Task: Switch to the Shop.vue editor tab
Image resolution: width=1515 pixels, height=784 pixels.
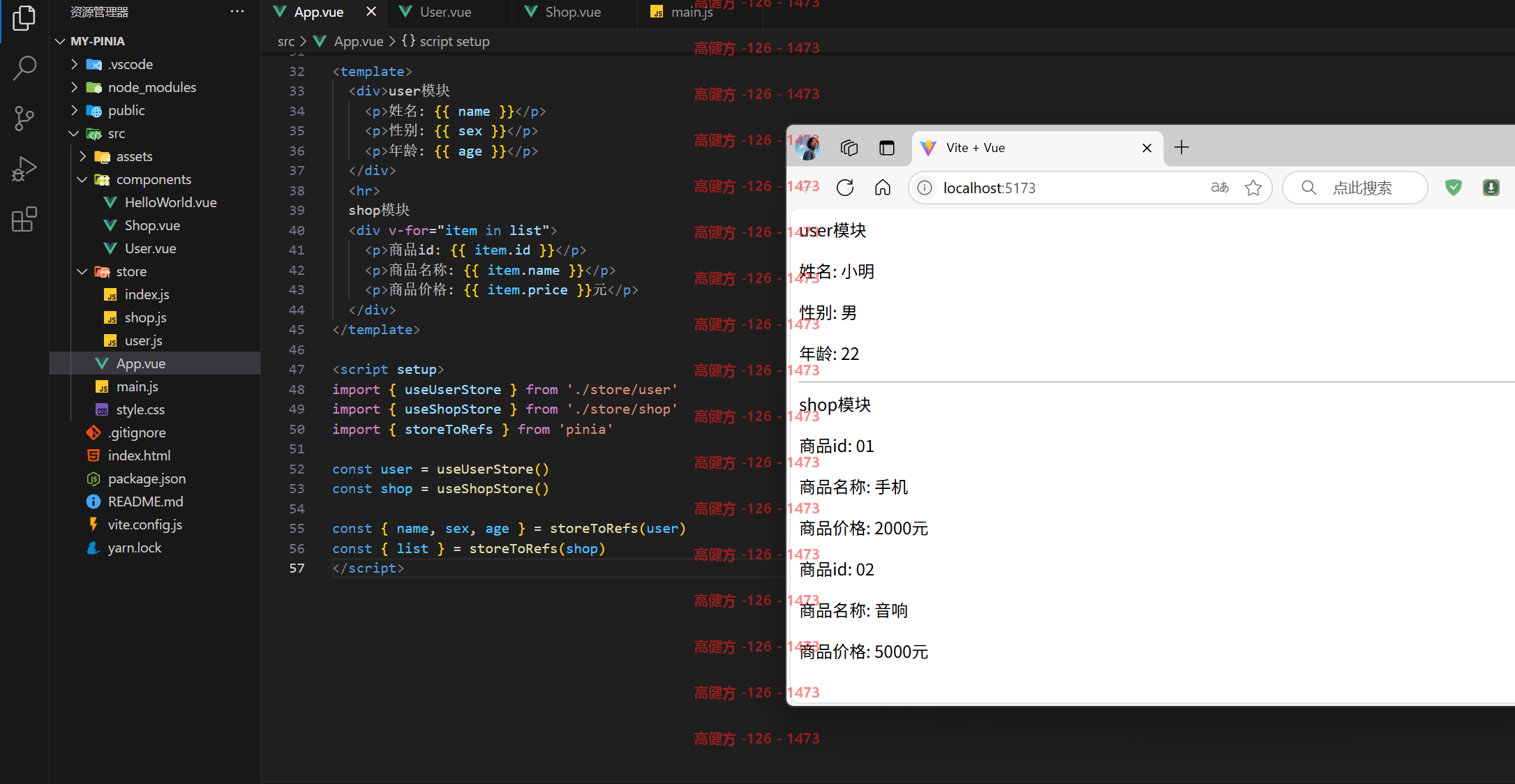Action: [572, 12]
